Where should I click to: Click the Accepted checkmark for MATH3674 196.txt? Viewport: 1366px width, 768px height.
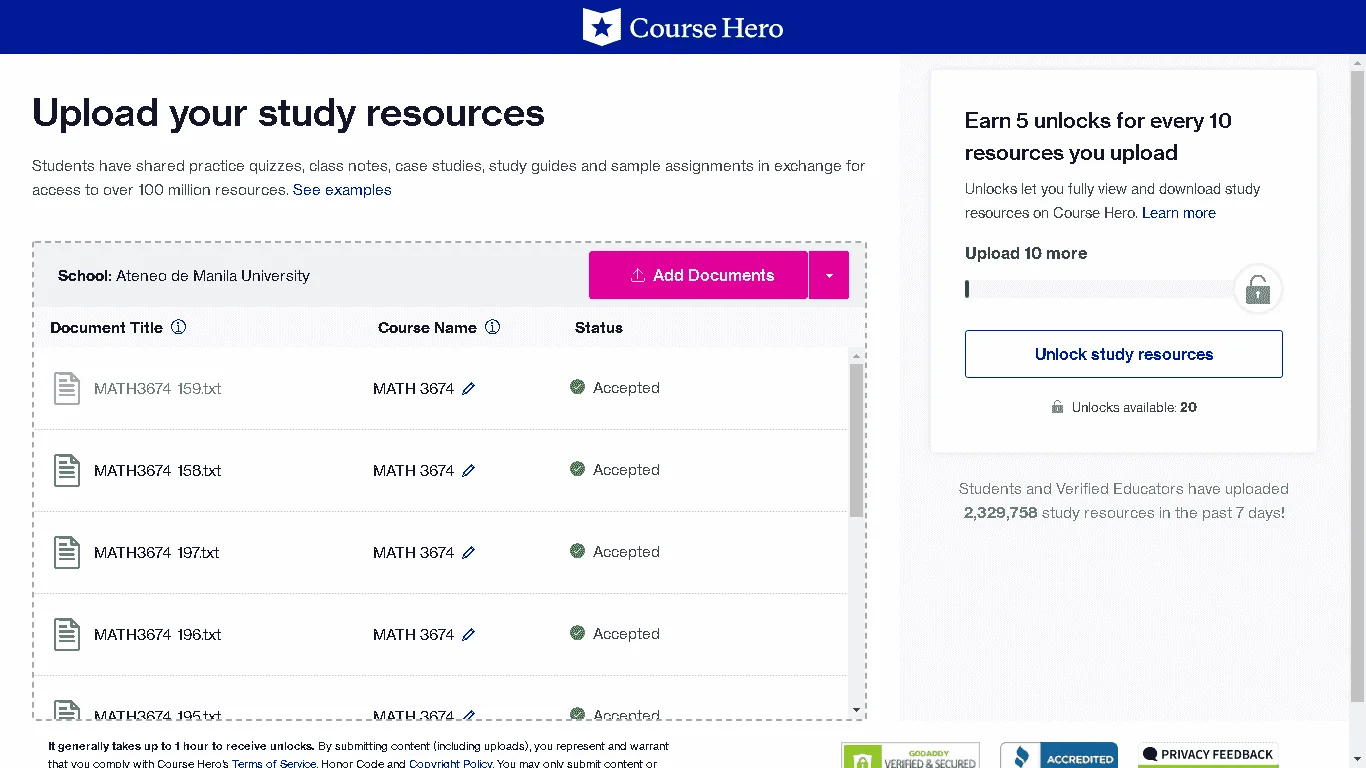577,633
